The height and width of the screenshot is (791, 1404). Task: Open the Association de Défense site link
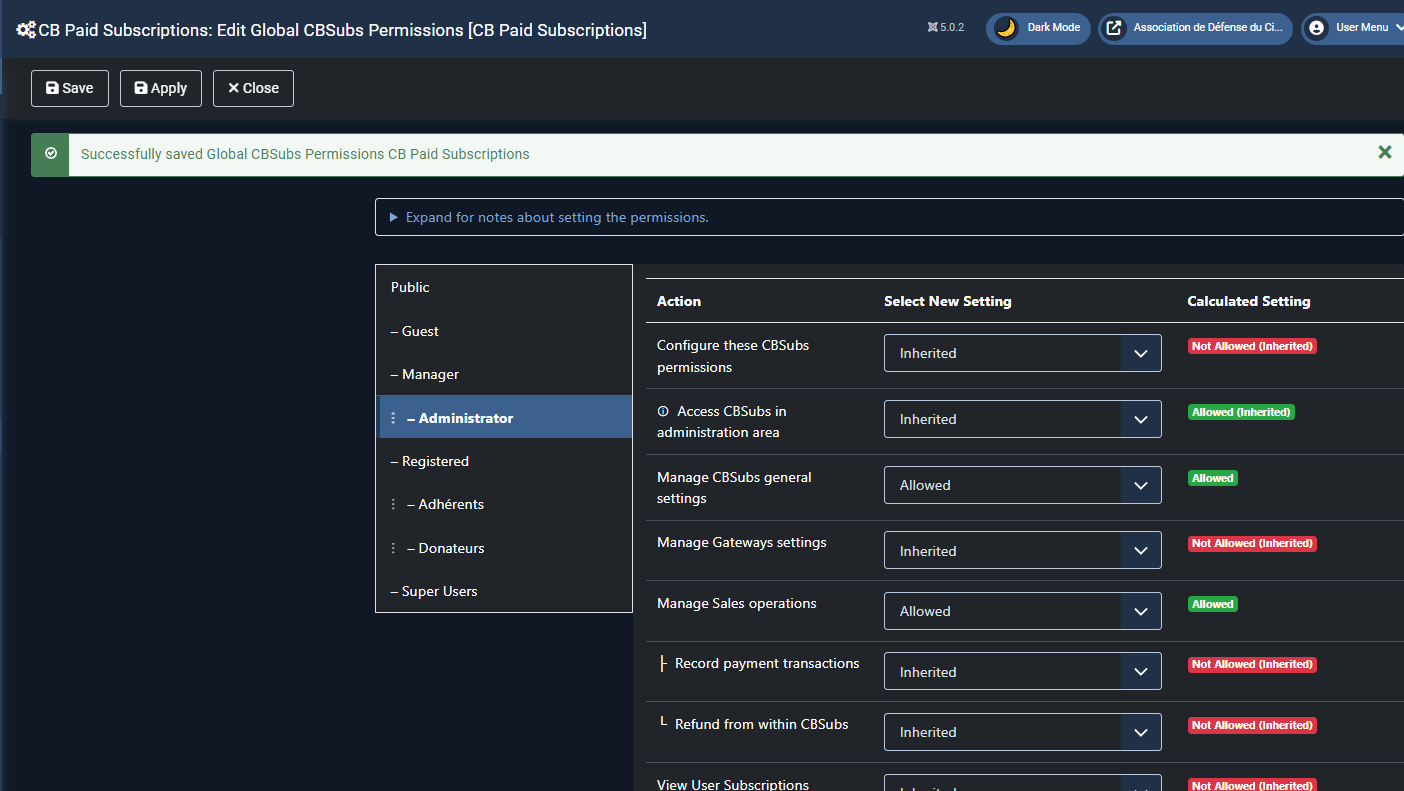[1195, 28]
